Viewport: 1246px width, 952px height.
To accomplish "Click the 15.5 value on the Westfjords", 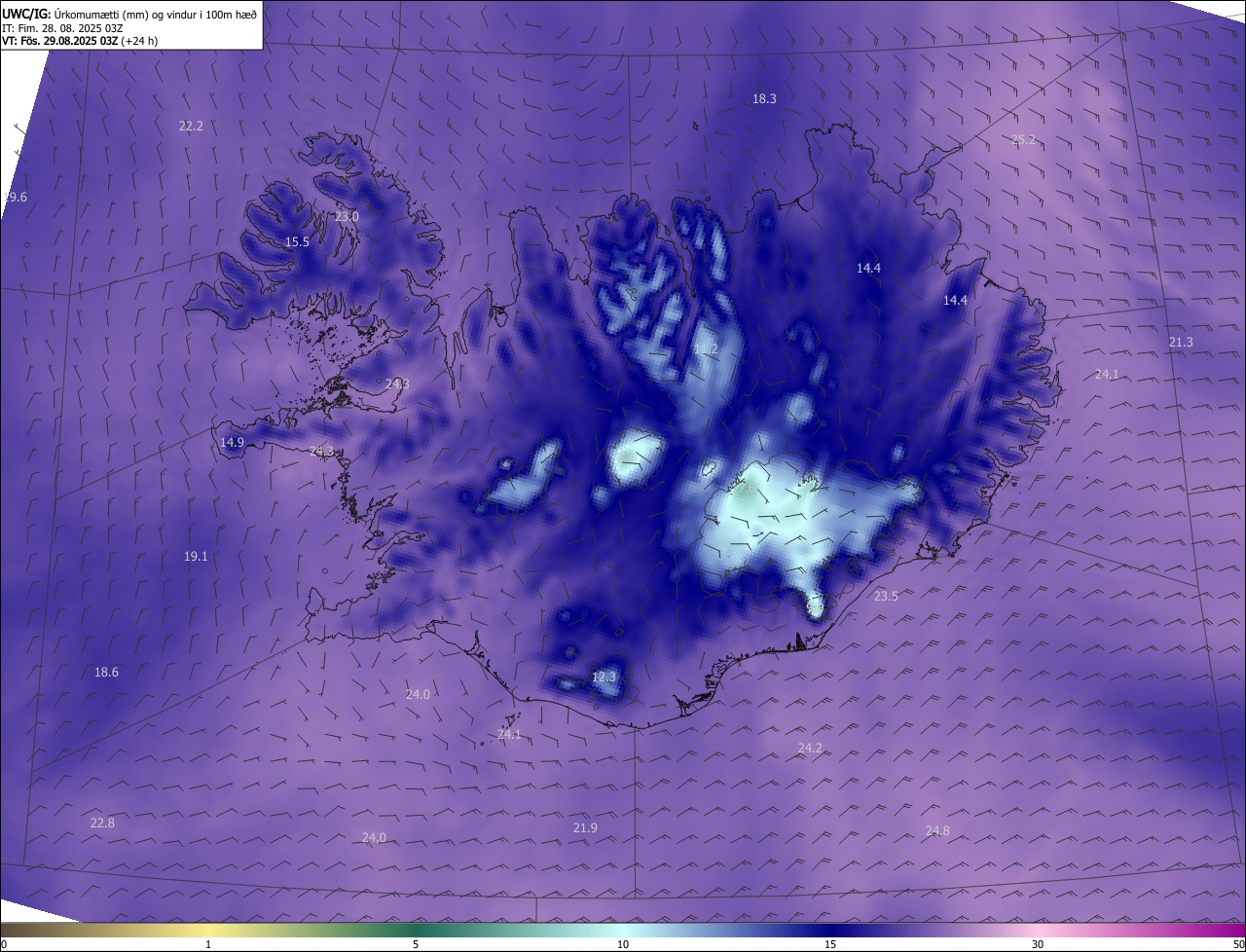I will coord(297,241).
